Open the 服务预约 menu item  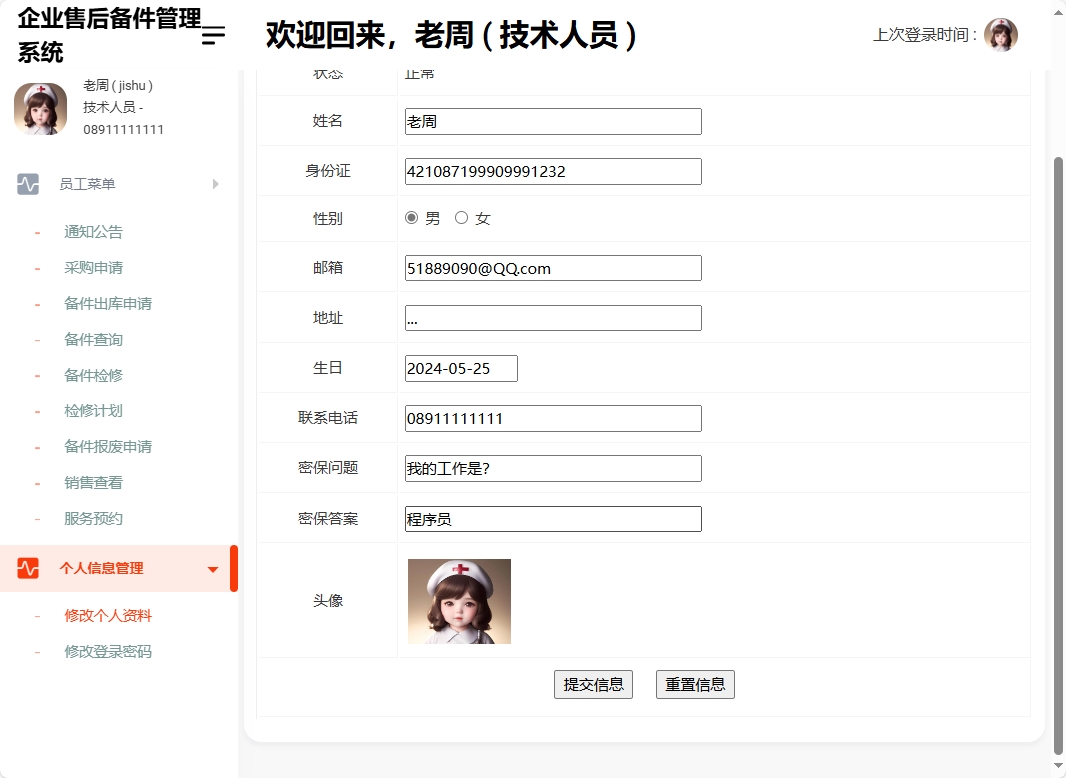pos(93,518)
